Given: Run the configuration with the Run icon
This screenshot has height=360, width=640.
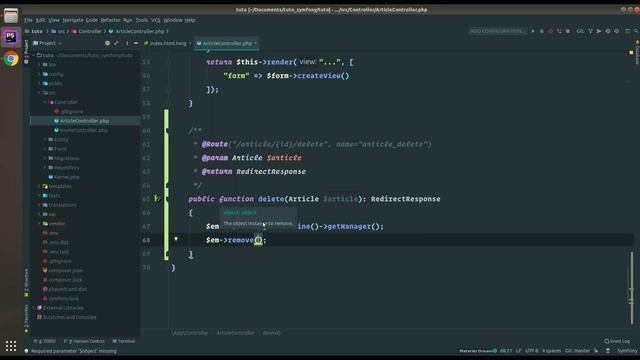Looking at the screenshot, I should (x=533, y=31).
